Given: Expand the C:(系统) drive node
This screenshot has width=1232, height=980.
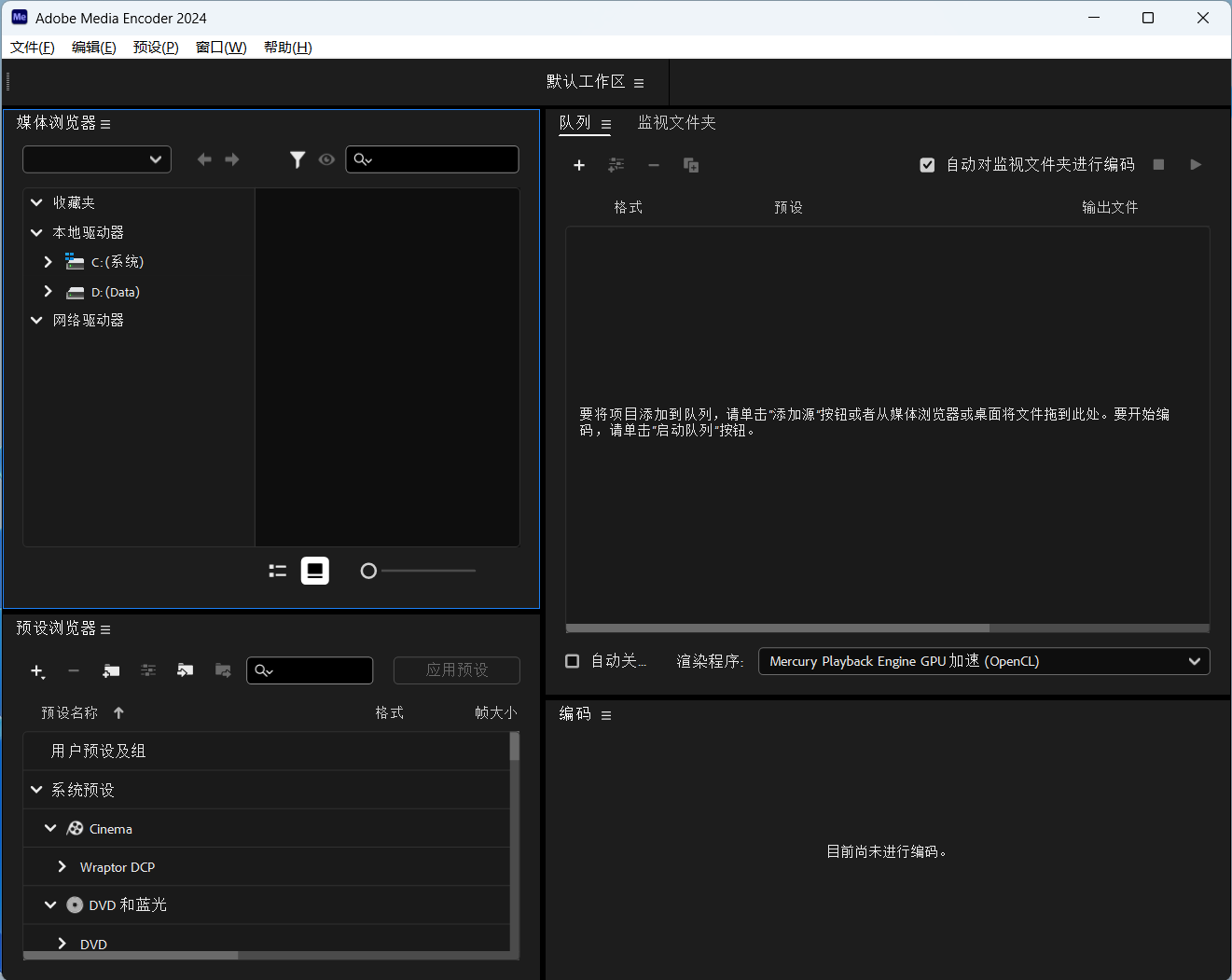Looking at the screenshot, I should (x=48, y=262).
